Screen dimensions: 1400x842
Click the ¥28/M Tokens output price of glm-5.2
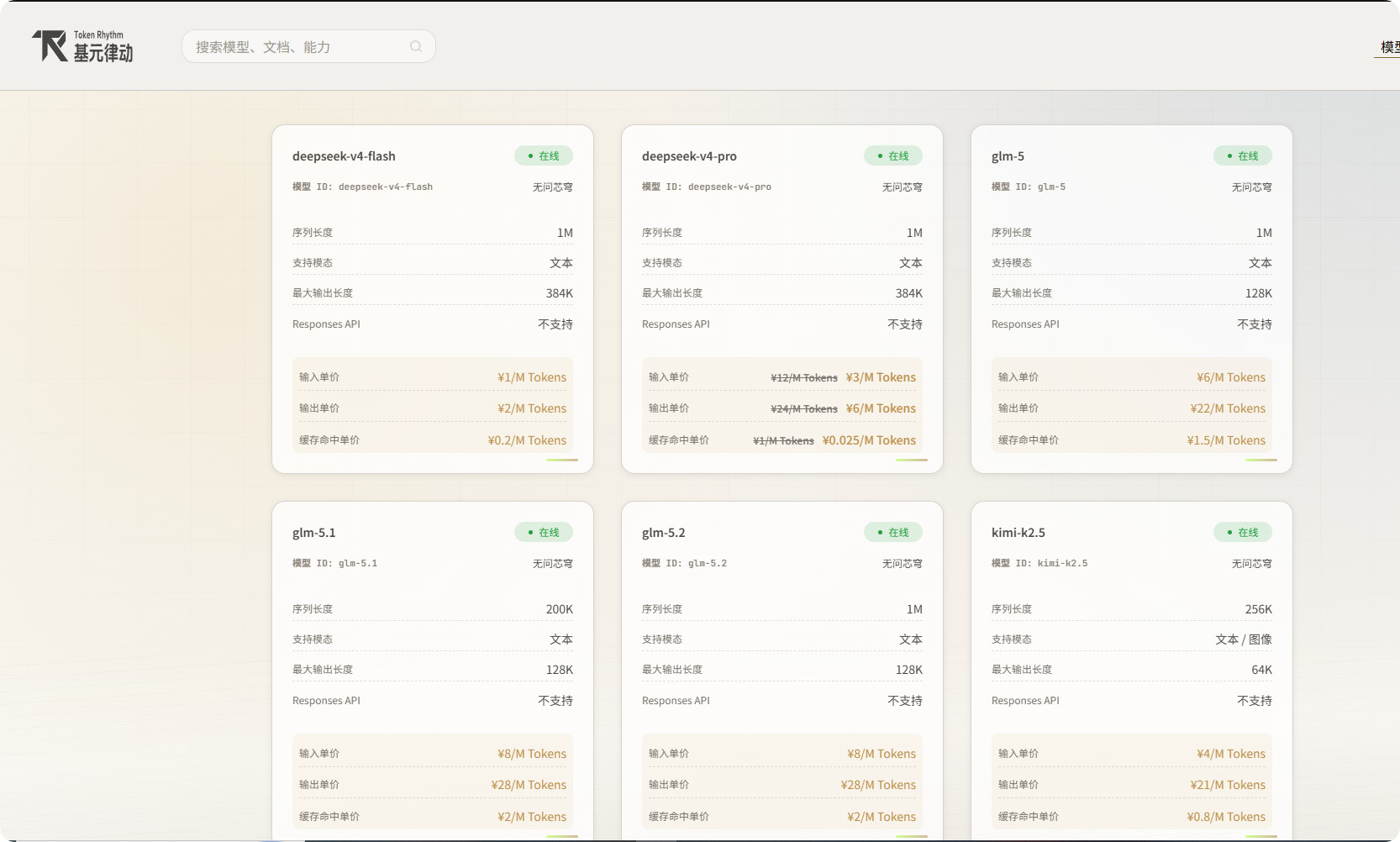pyautogui.click(x=878, y=785)
